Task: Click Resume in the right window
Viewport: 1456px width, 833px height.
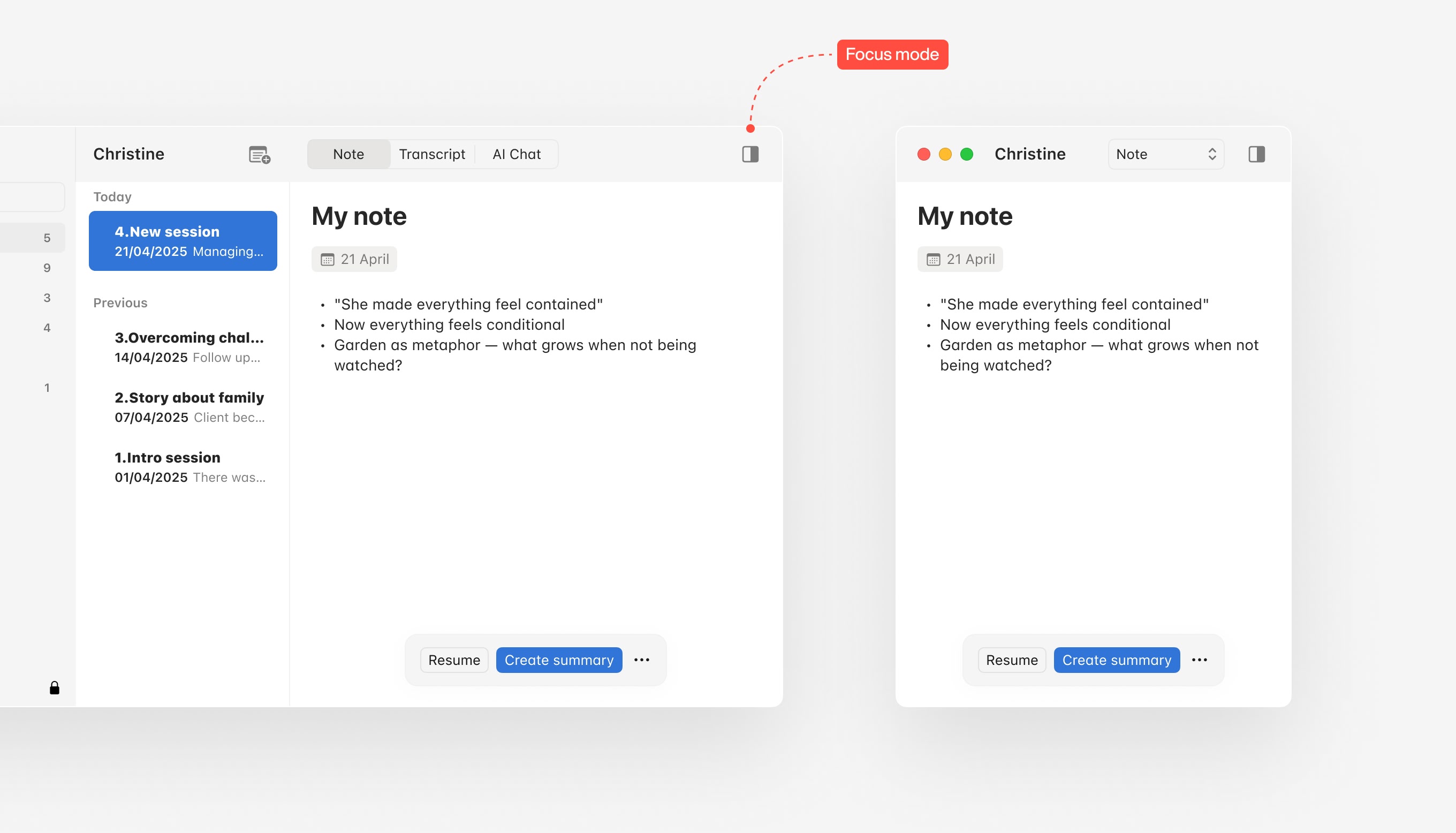Action: [1011, 660]
